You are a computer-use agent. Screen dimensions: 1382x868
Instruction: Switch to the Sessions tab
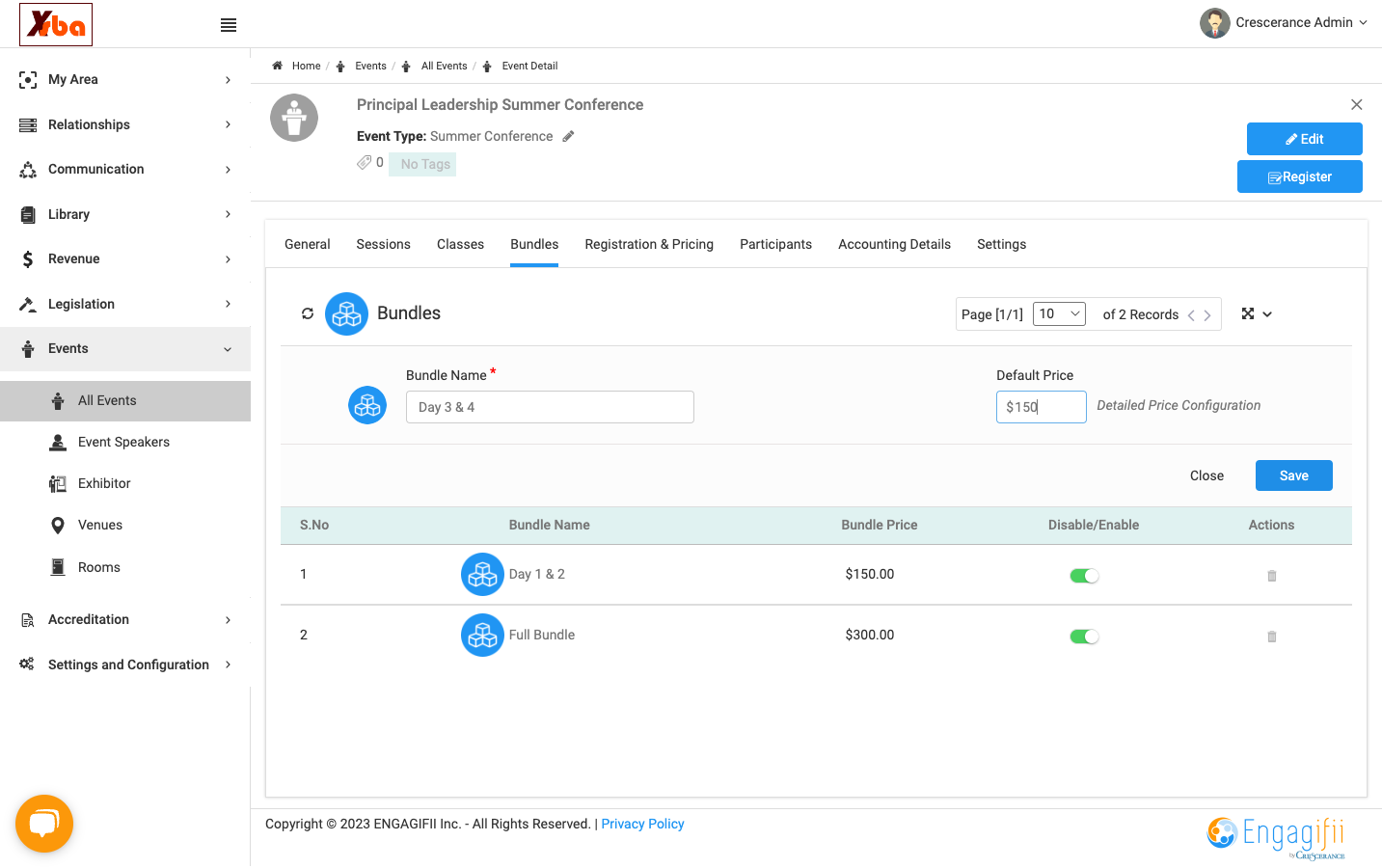tap(383, 244)
